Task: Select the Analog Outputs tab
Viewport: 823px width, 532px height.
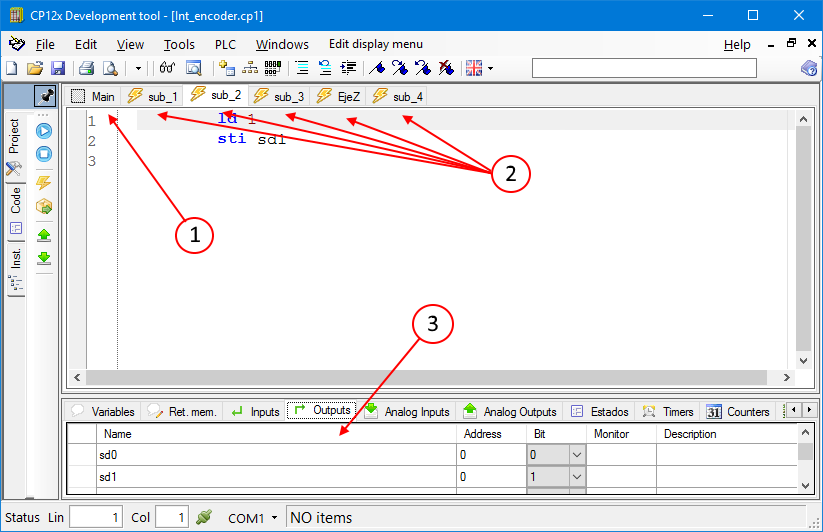Action: point(510,411)
